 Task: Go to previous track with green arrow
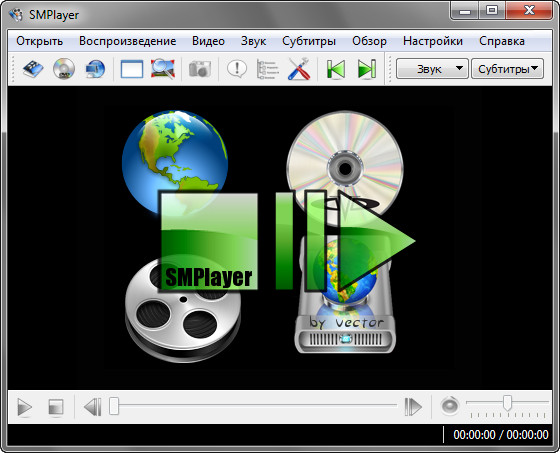pos(336,69)
